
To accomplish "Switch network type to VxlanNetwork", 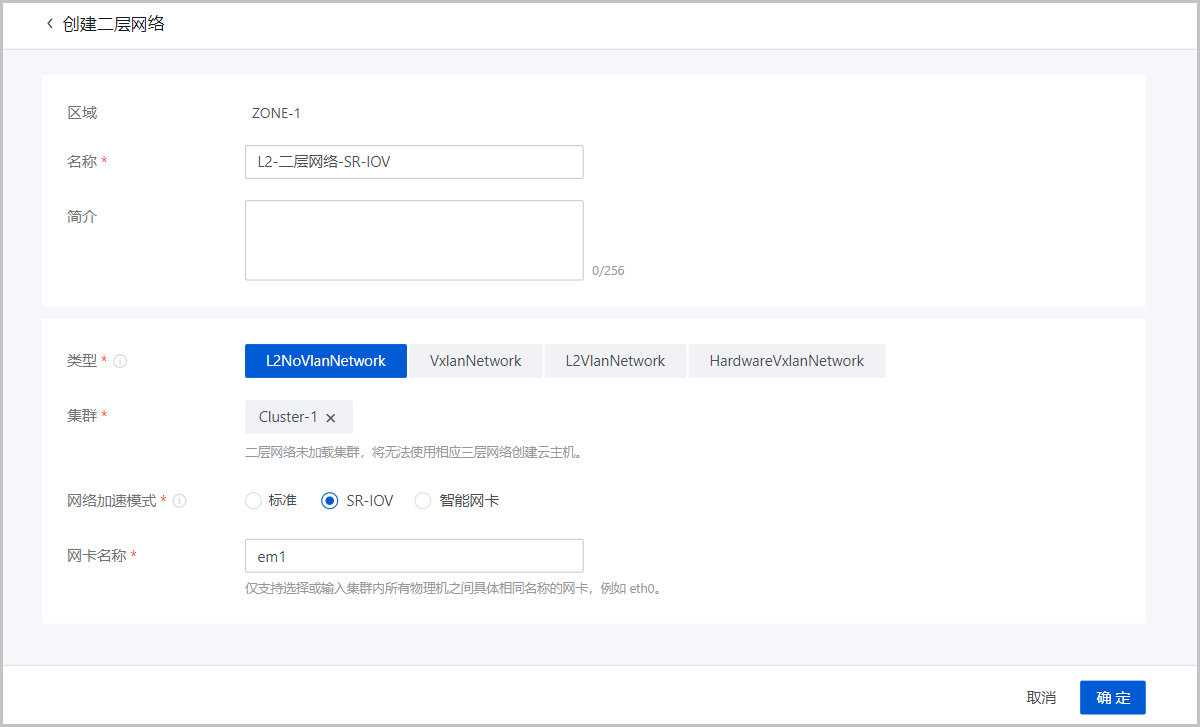I will tap(476, 361).
